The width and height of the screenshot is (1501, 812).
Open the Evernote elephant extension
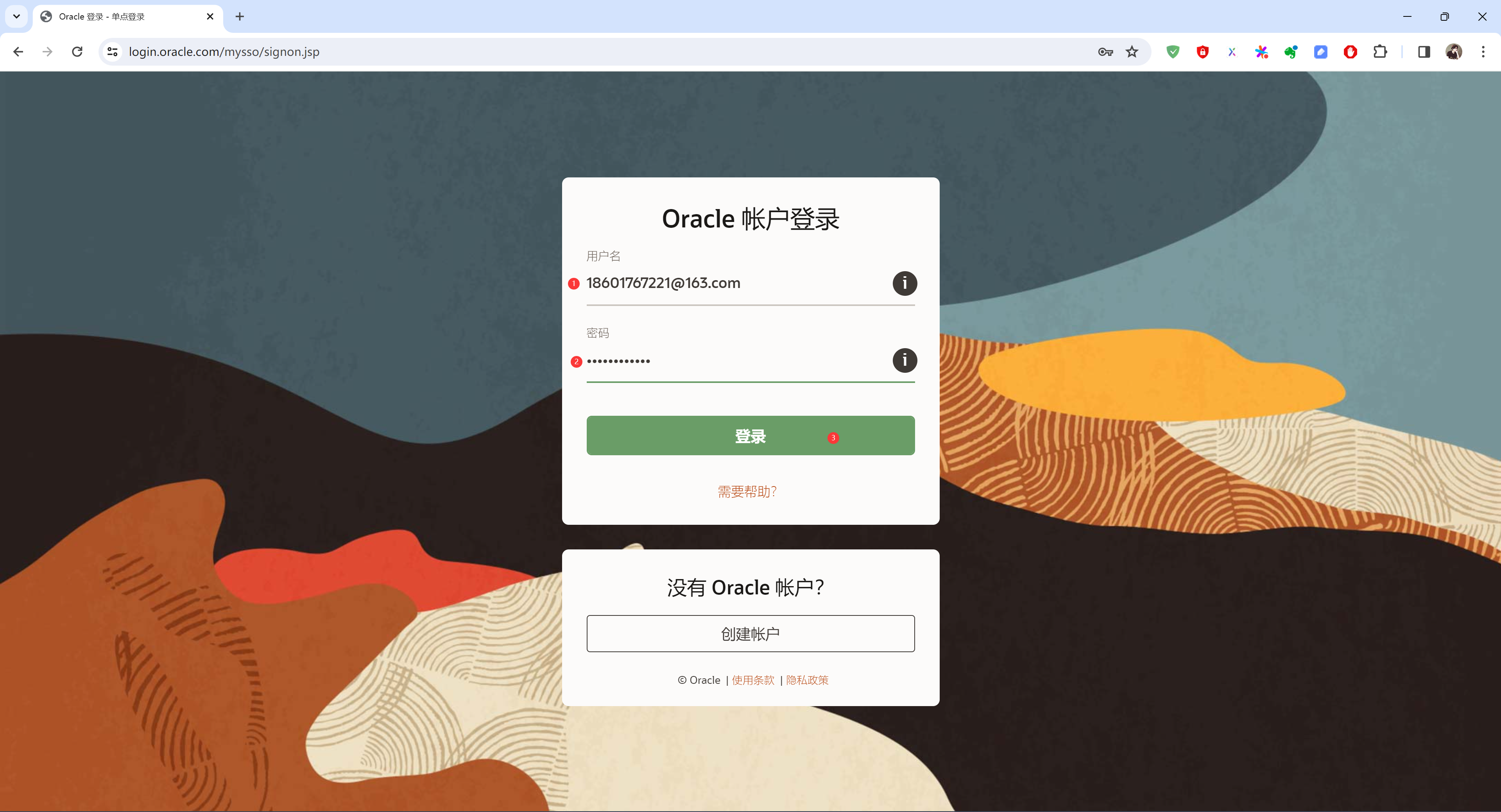coord(1291,52)
